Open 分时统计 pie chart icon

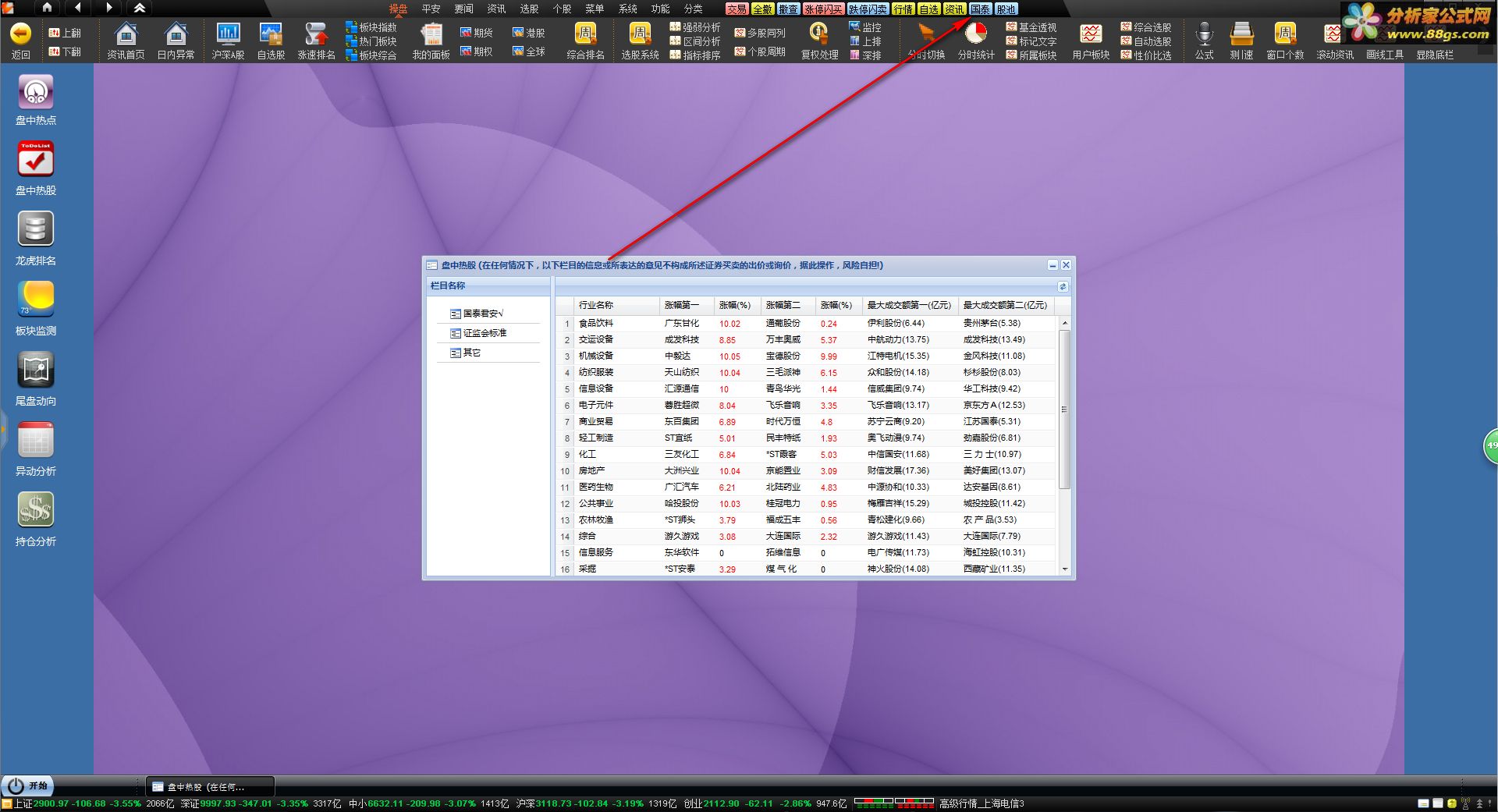pyautogui.click(x=976, y=34)
